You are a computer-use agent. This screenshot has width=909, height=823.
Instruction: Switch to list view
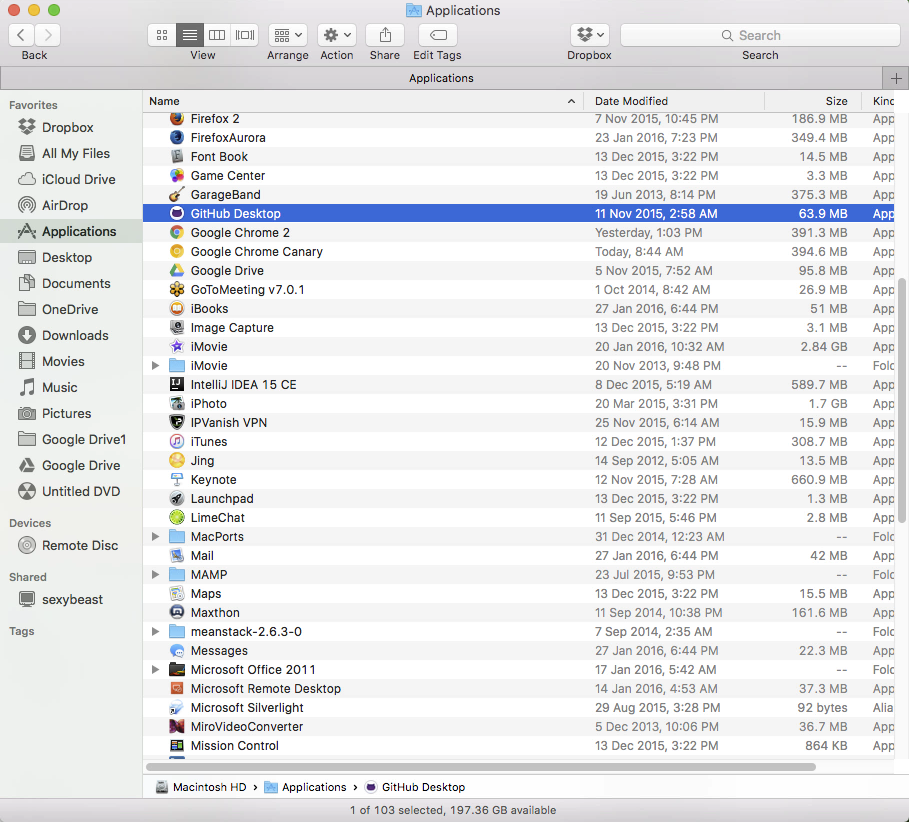tap(190, 35)
